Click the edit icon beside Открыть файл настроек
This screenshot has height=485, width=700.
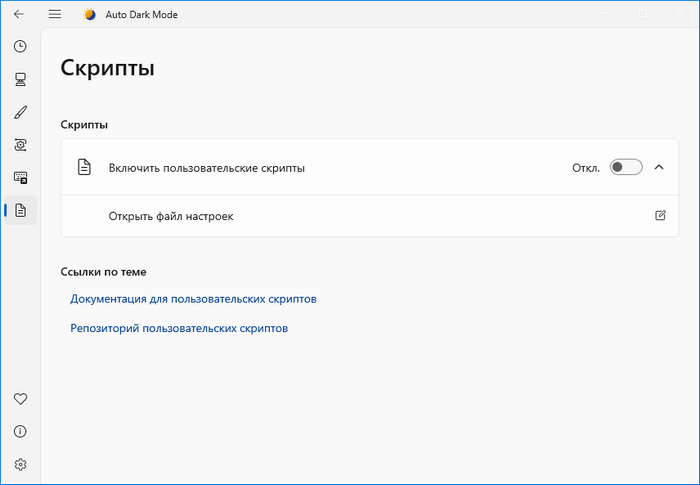660,216
